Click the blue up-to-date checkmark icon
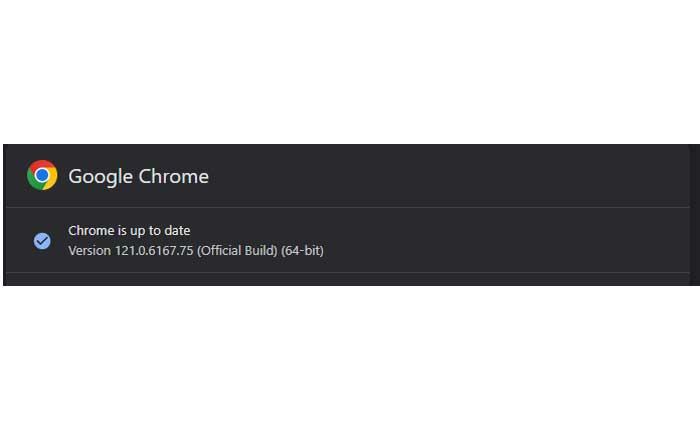The image size is (700, 430). tap(42, 241)
